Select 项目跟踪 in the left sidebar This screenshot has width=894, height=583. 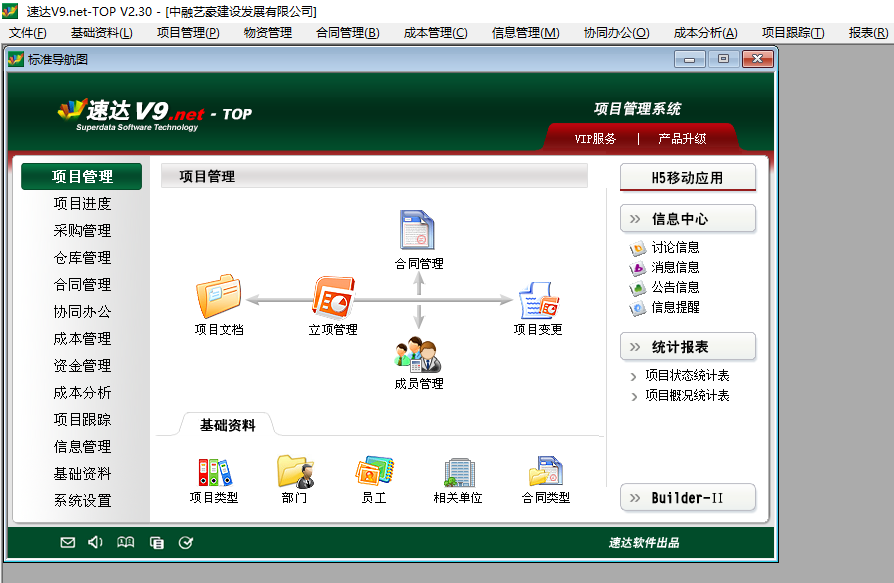[x=82, y=419]
